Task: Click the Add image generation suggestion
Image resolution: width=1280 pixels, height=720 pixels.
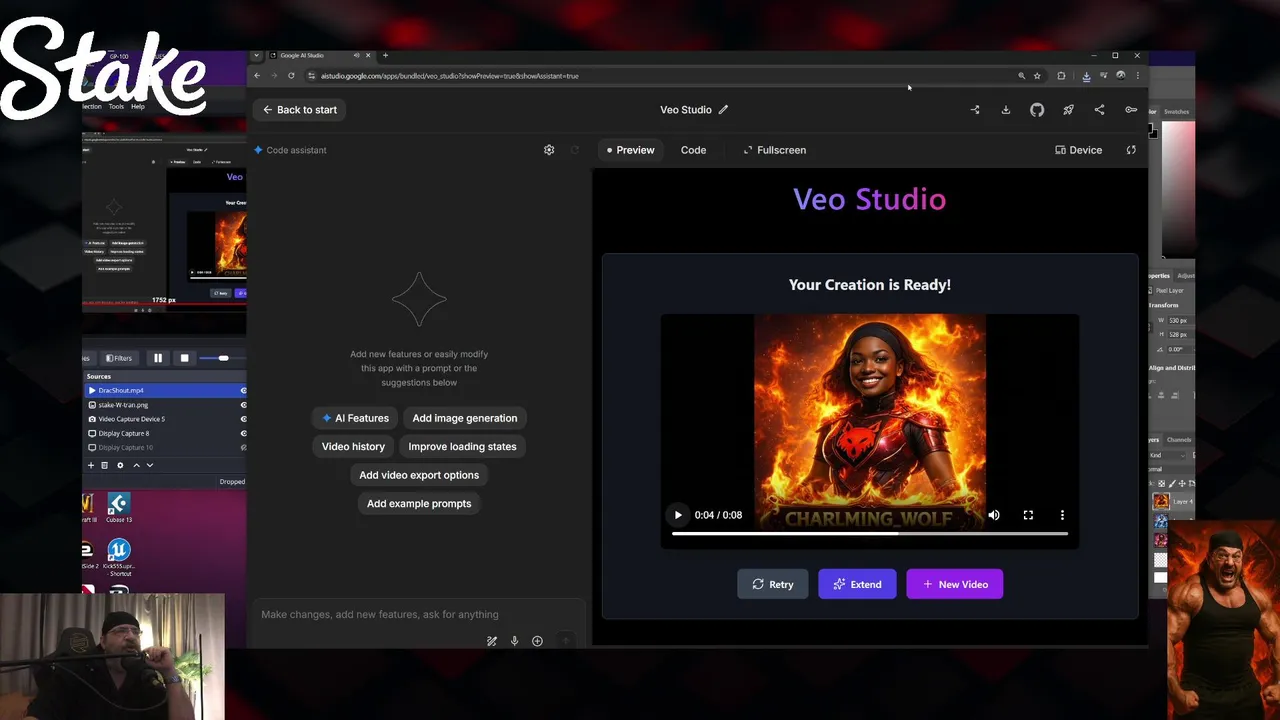Action: coord(465,418)
